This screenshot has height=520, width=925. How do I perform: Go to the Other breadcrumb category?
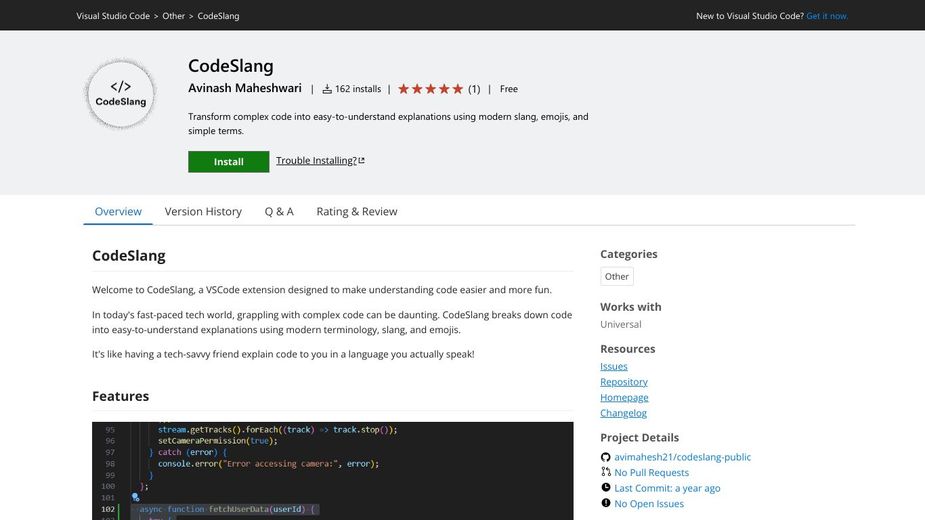coord(173,16)
